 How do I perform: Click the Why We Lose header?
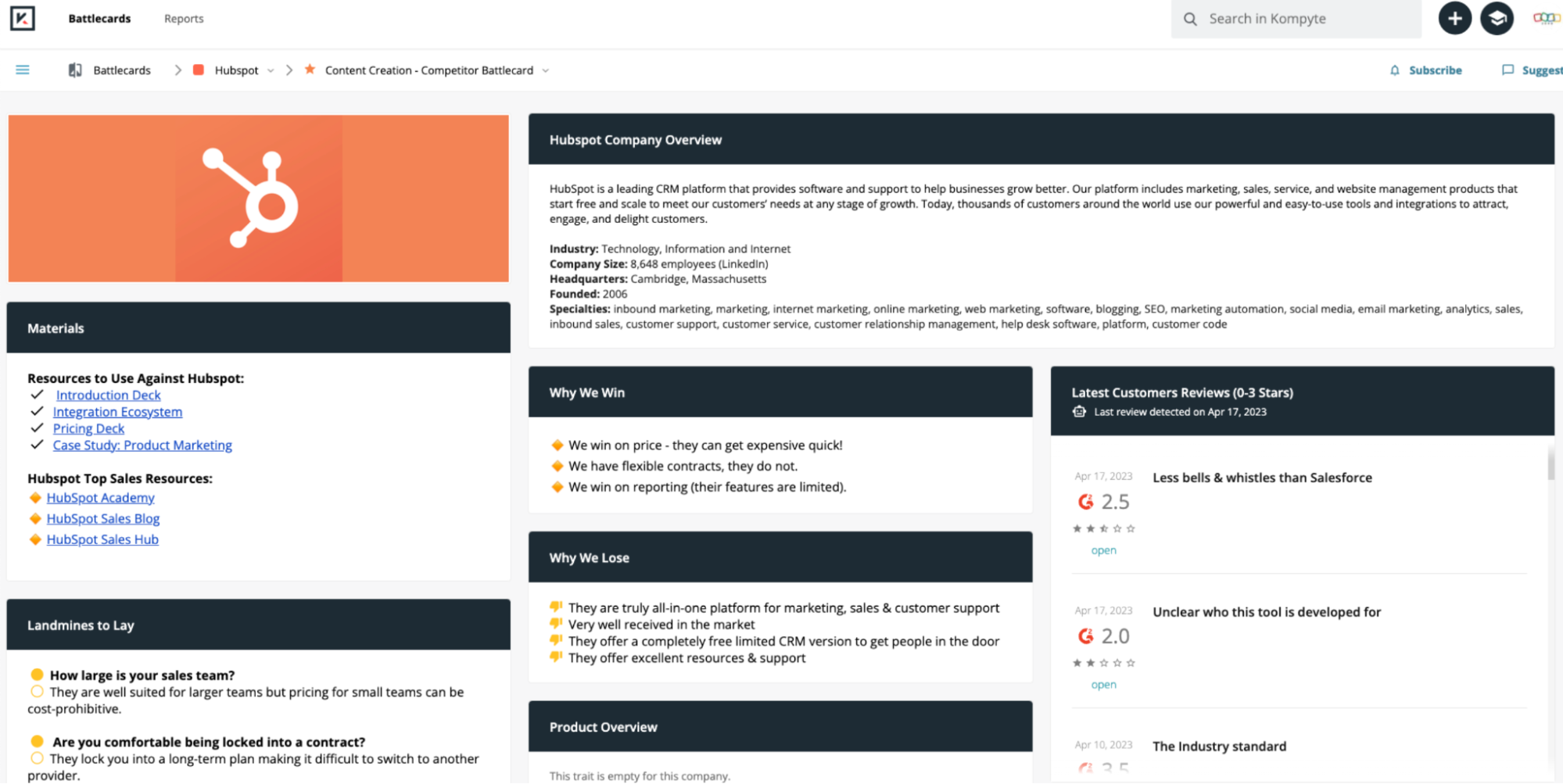tap(780, 557)
